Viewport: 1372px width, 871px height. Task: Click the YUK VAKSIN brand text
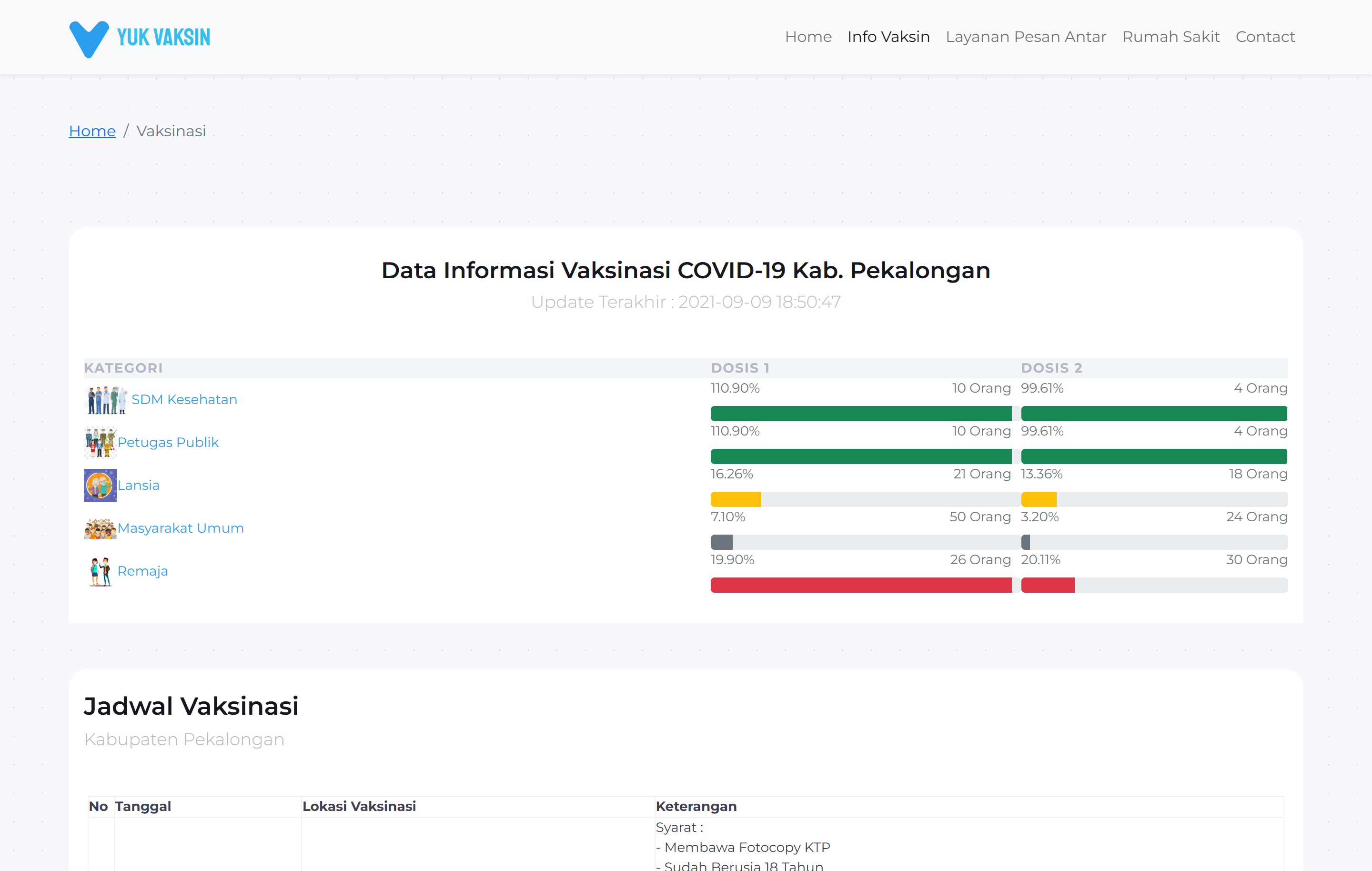pos(163,38)
